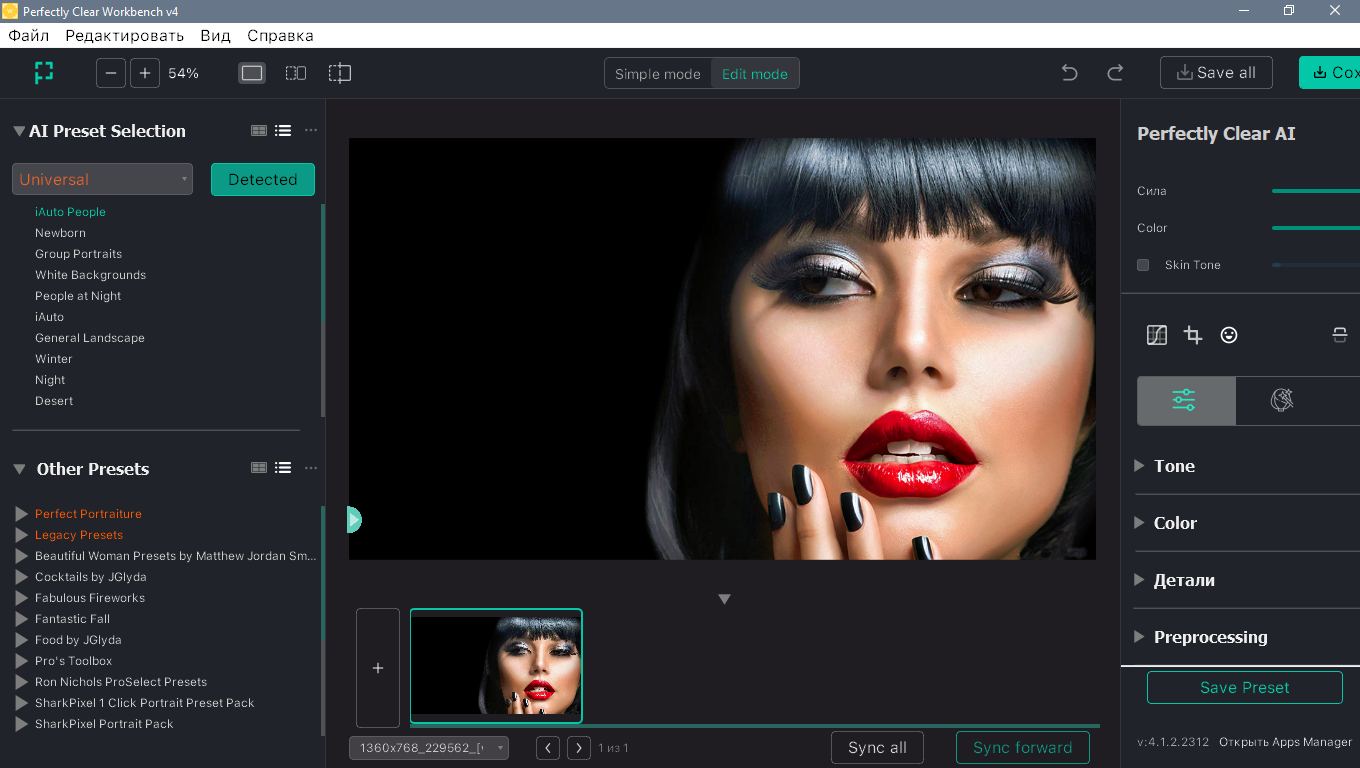Switch to side-by-side compare view icon
Viewport: 1360px width, 768px height.
coord(296,73)
